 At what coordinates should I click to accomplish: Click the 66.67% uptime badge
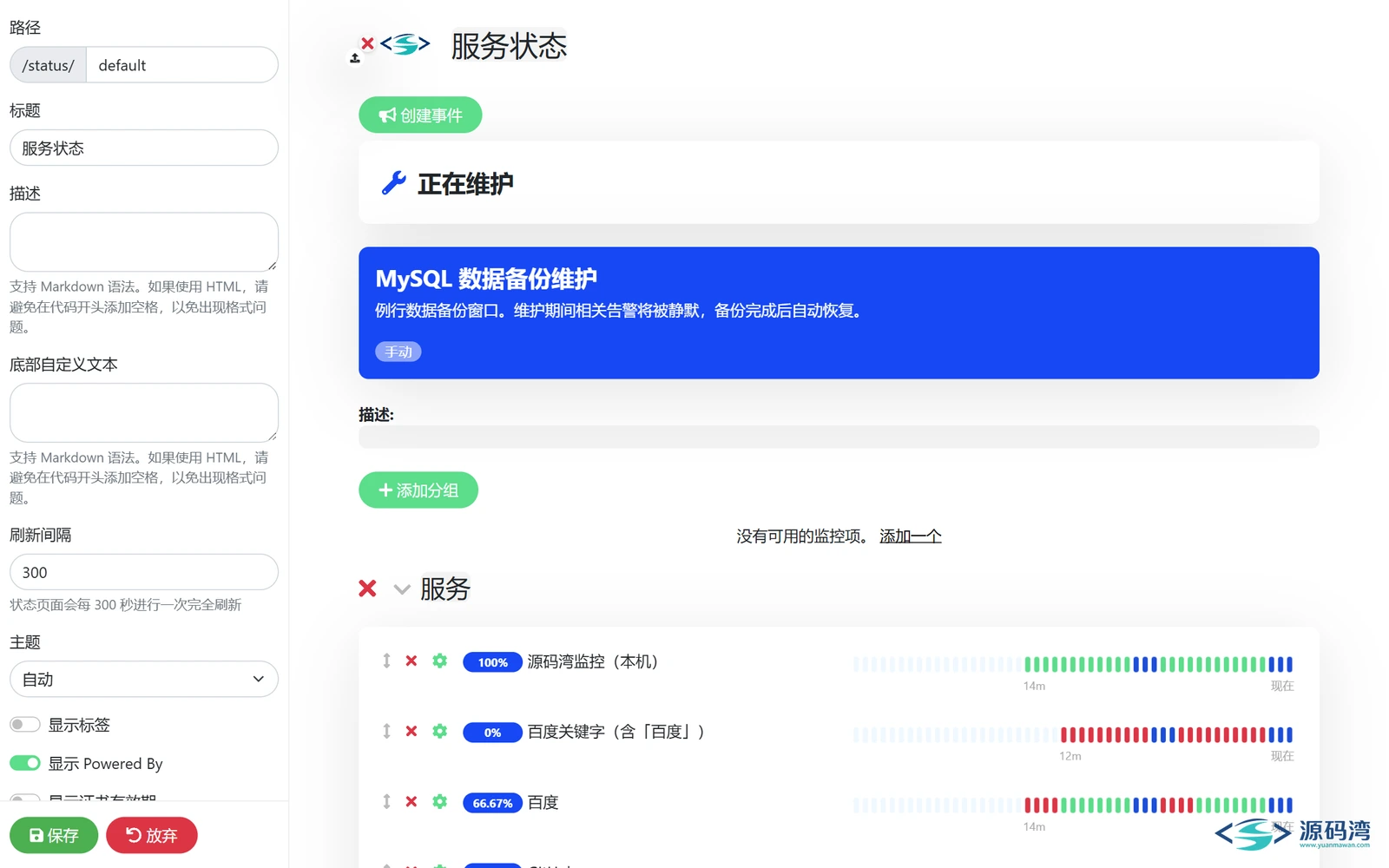(x=492, y=803)
